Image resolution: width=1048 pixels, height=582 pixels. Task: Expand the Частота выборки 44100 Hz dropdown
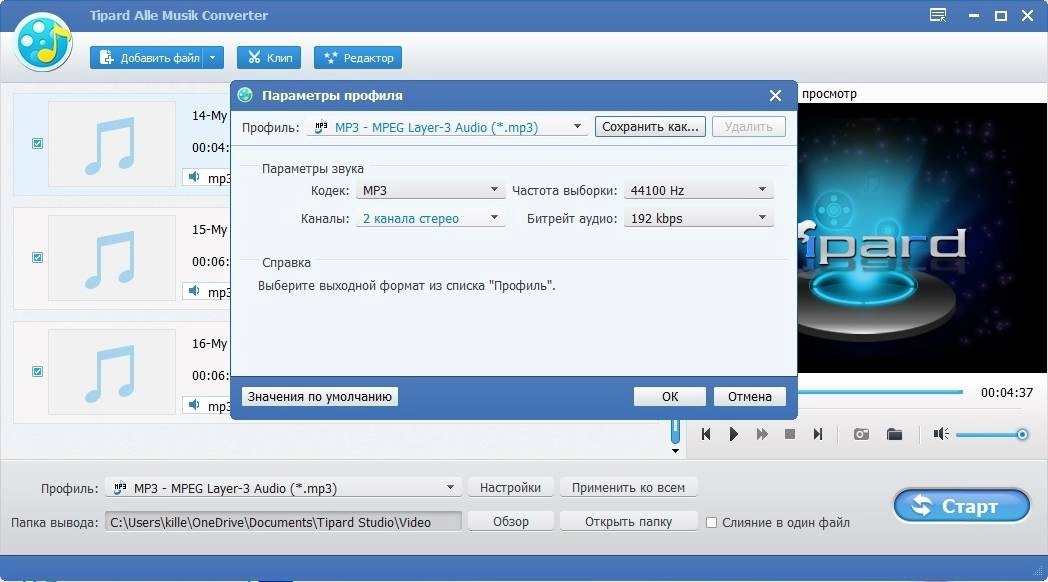coord(698,190)
